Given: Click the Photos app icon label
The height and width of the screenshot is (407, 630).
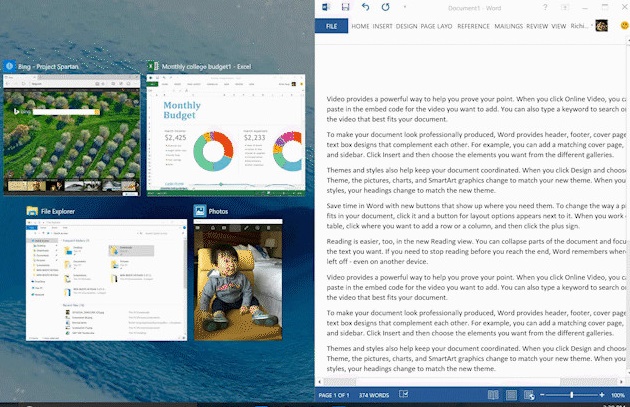Looking at the screenshot, I should [x=200, y=211].
